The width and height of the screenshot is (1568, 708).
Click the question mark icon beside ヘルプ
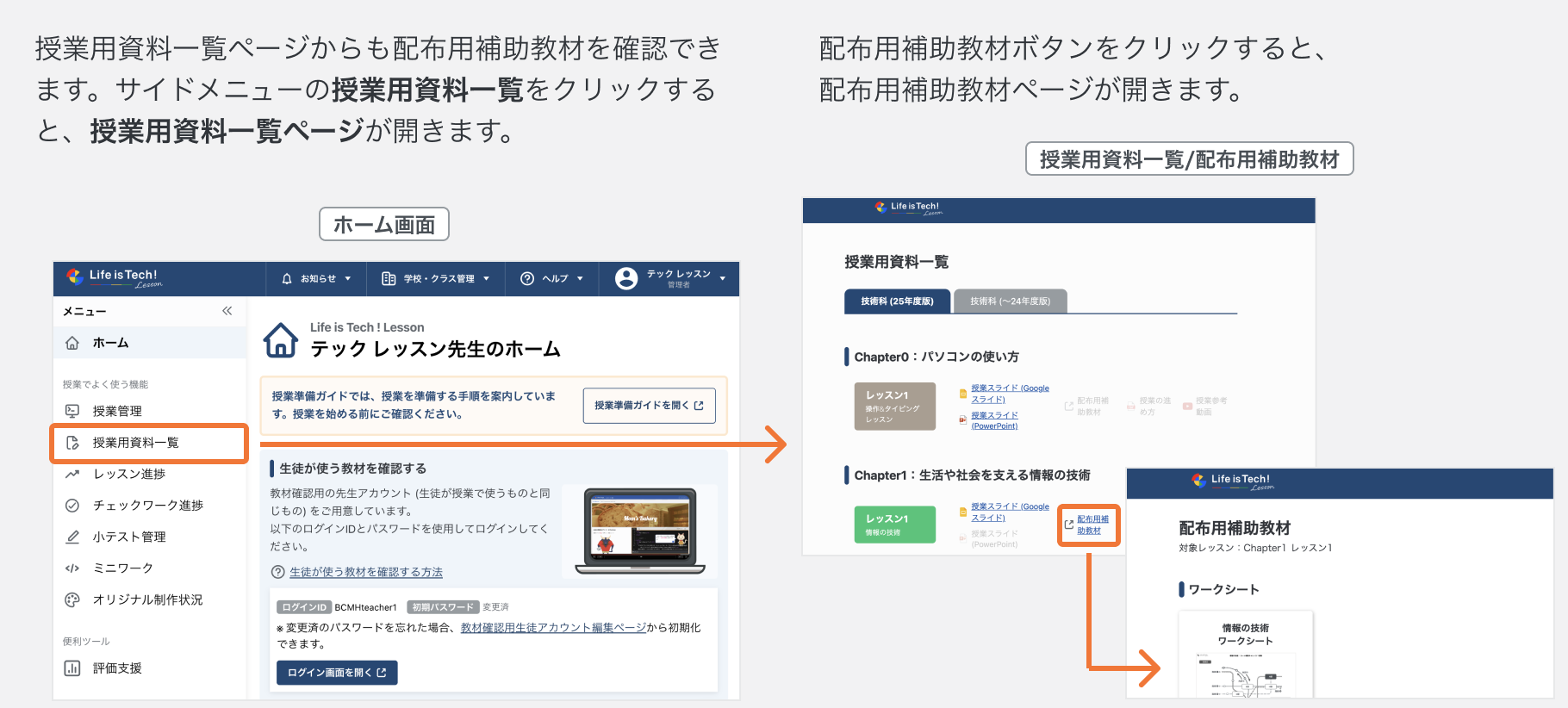point(527,279)
